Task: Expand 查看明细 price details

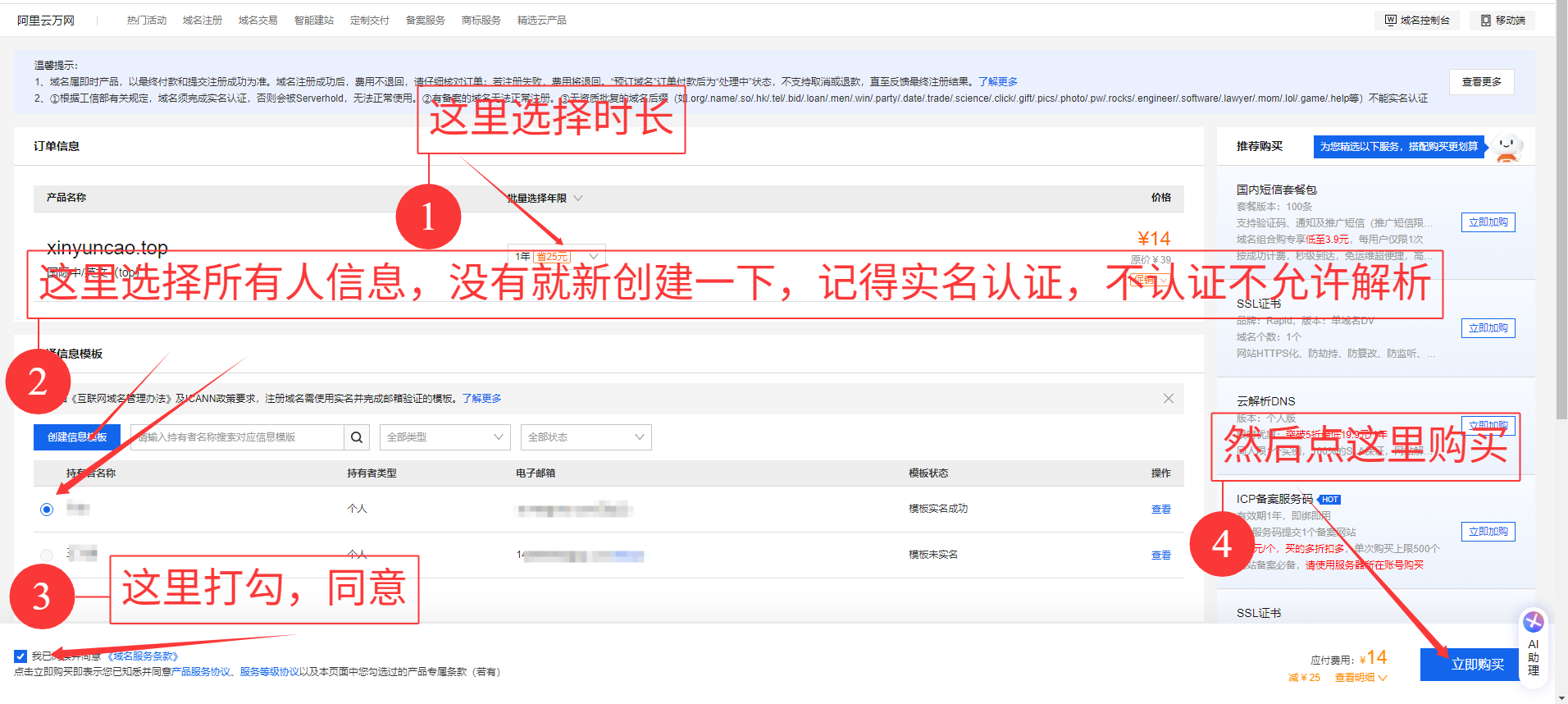Action: click(x=1361, y=678)
